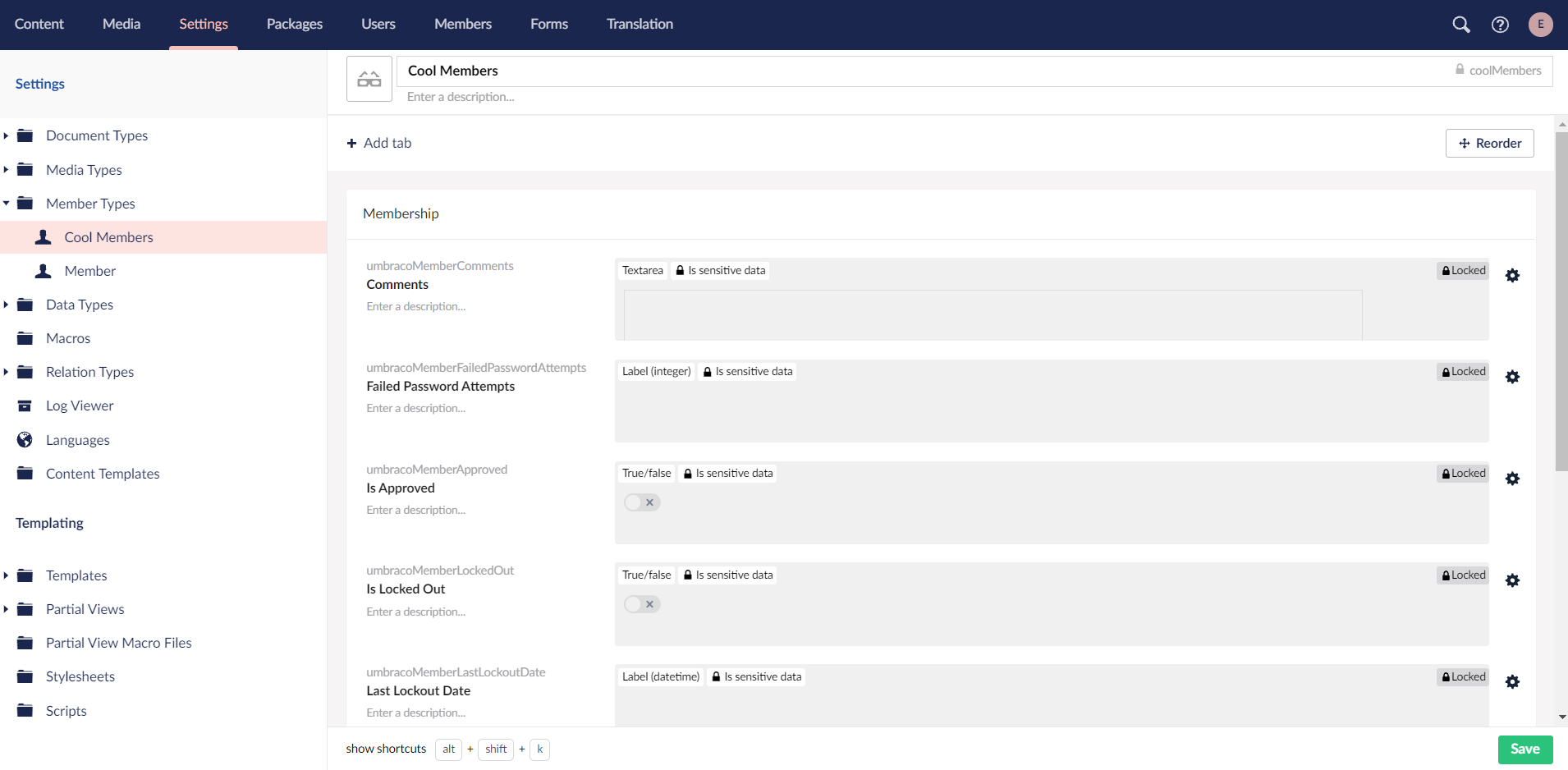Screen dimensions: 1568x770
Task: Click the Settings header in sidebar
Action: (40, 84)
